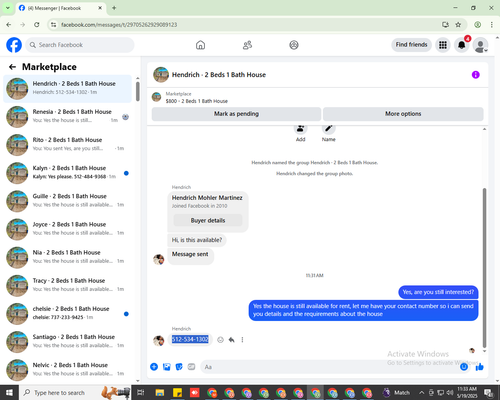Open emoji picker in message field

pos(464,367)
